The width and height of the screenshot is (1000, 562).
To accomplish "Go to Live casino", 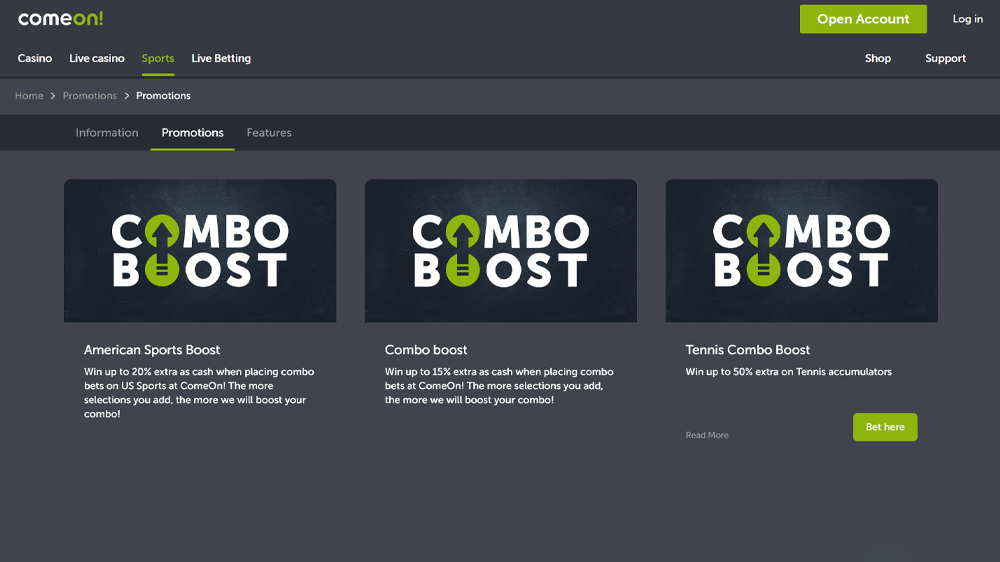I will [97, 58].
